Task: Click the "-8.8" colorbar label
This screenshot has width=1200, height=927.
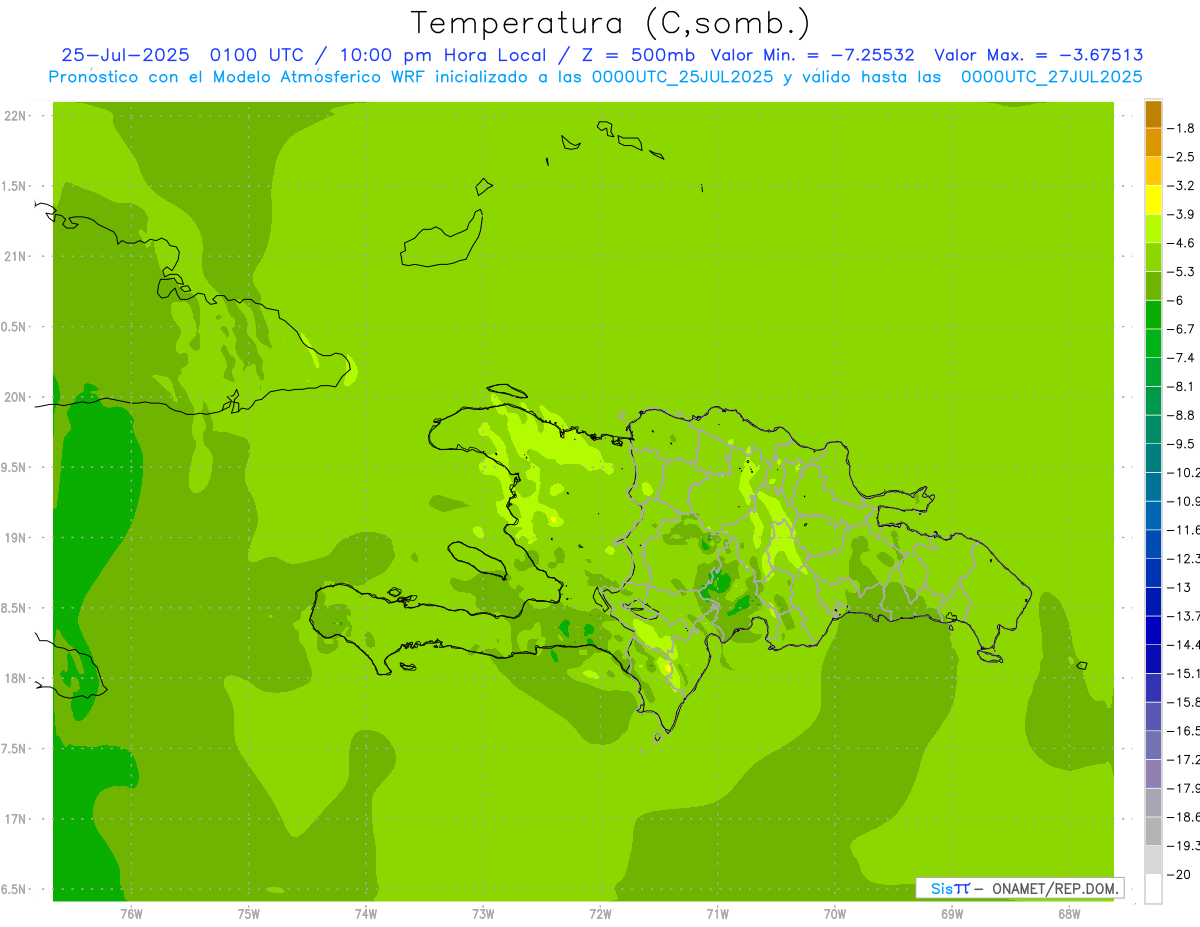Action: tap(1181, 415)
